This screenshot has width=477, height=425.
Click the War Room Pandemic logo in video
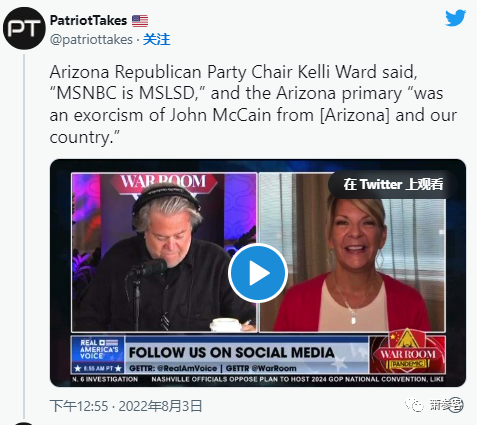pos(408,353)
